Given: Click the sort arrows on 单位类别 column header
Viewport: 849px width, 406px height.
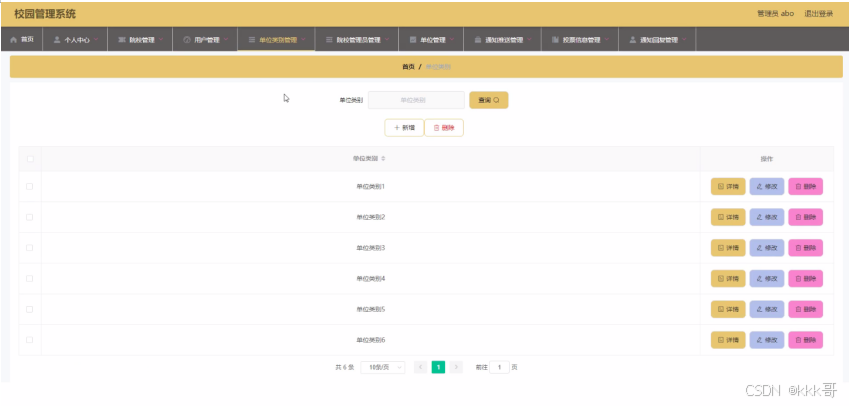Looking at the screenshot, I should click(x=383, y=159).
